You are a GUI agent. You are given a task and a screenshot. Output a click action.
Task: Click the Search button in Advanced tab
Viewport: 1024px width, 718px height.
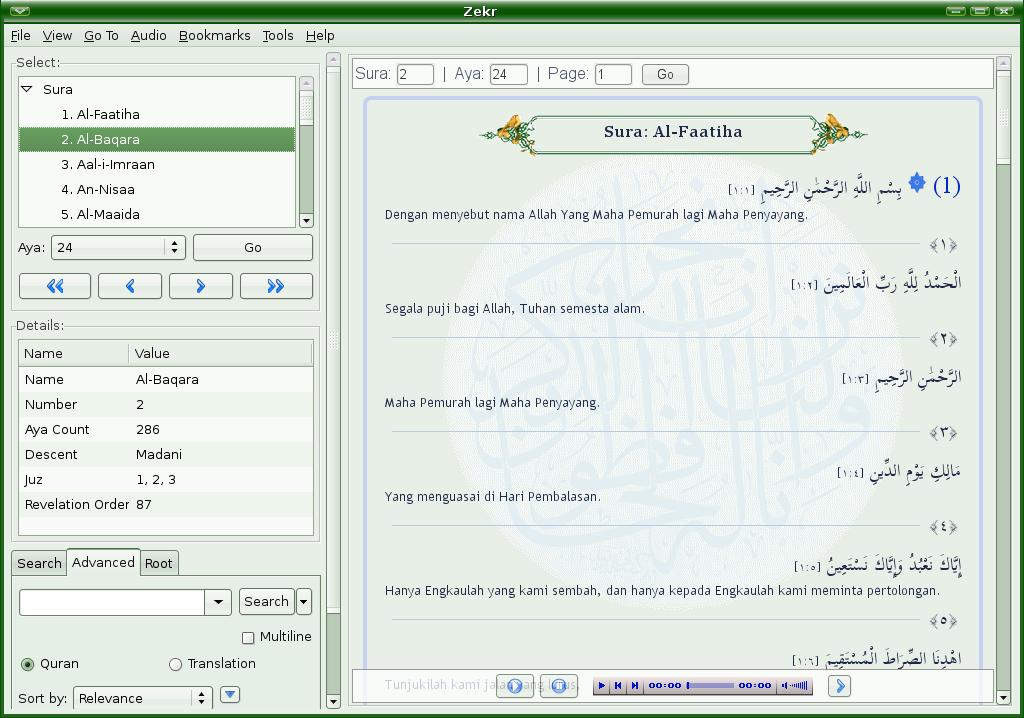coord(266,601)
